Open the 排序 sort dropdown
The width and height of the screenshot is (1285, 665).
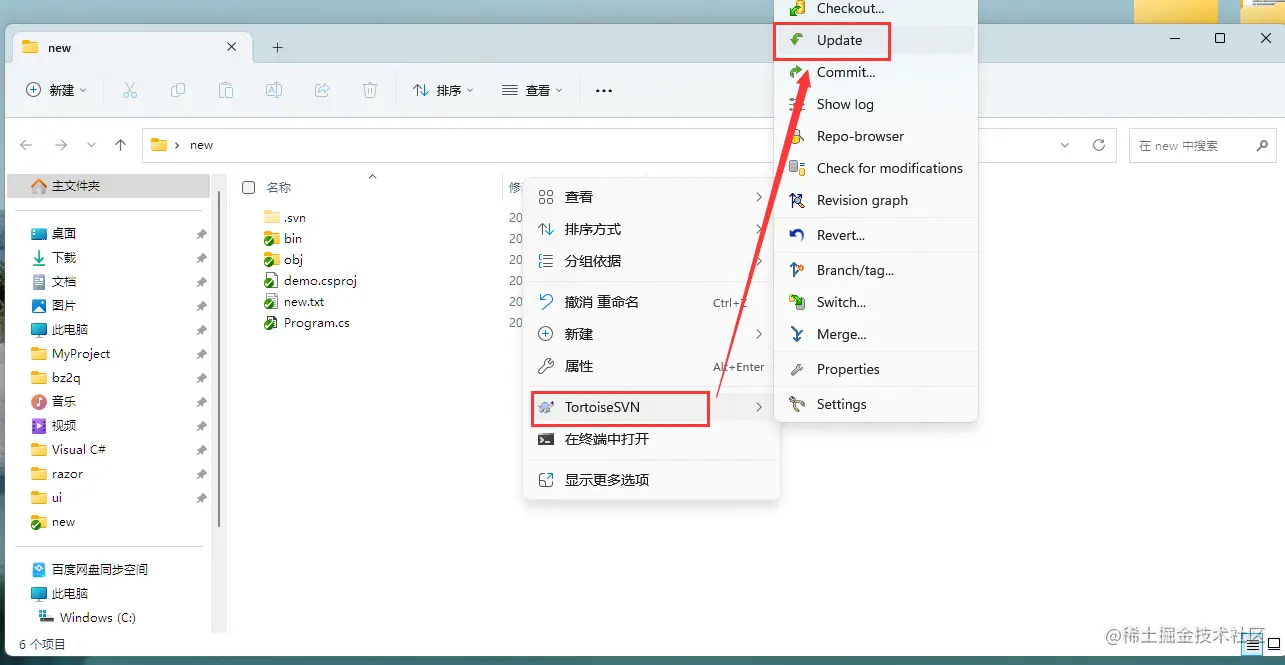pos(443,90)
